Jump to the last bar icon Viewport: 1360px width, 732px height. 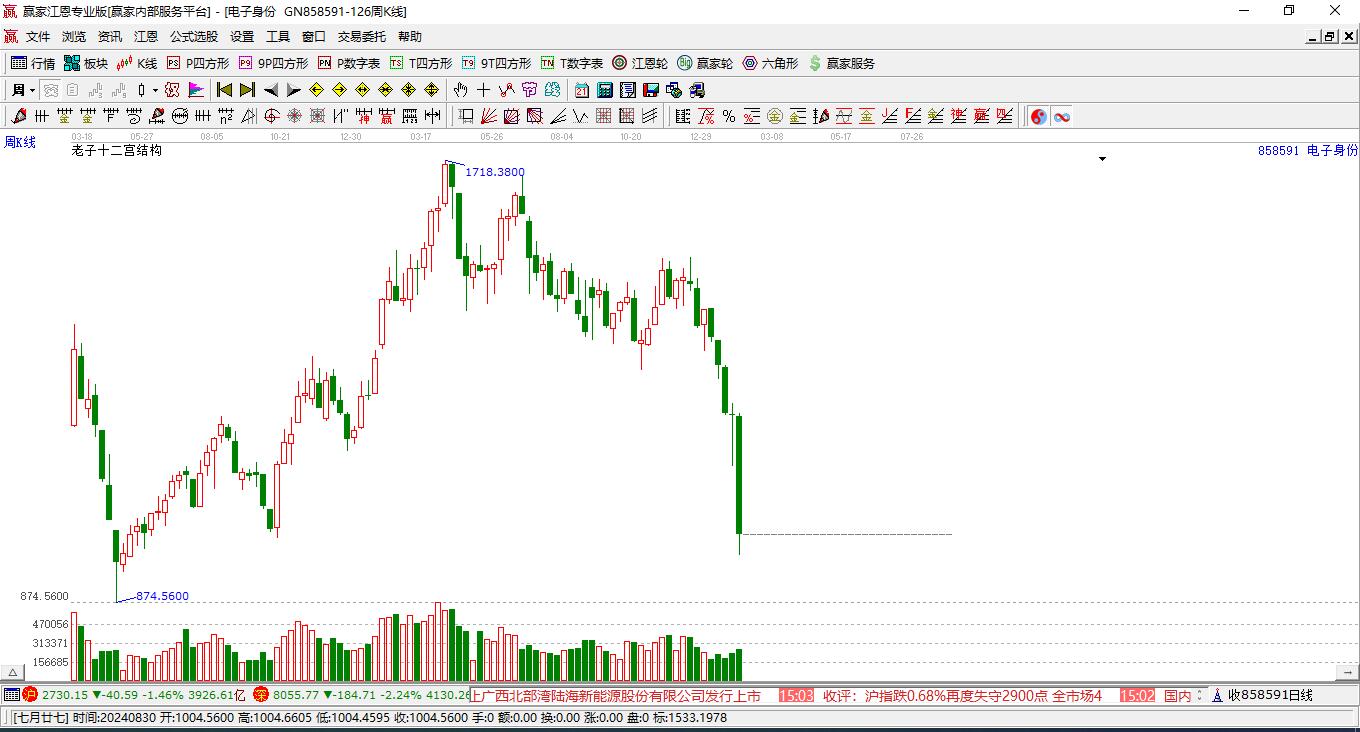point(247,90)
